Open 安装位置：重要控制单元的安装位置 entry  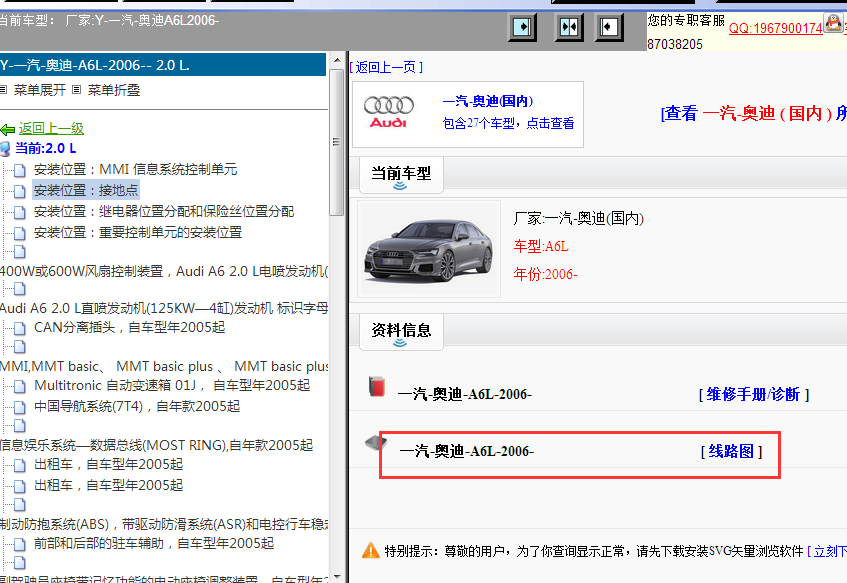click(x=138, y=232)
